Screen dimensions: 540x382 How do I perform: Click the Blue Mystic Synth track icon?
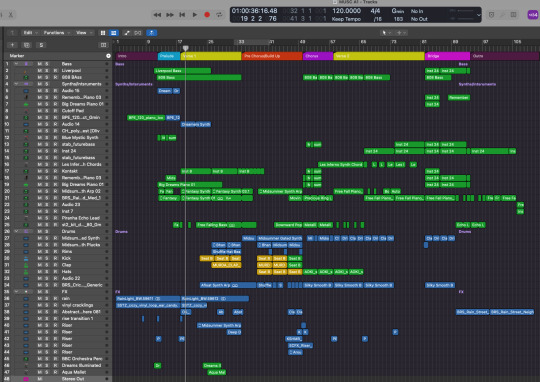tap(26, 138)
